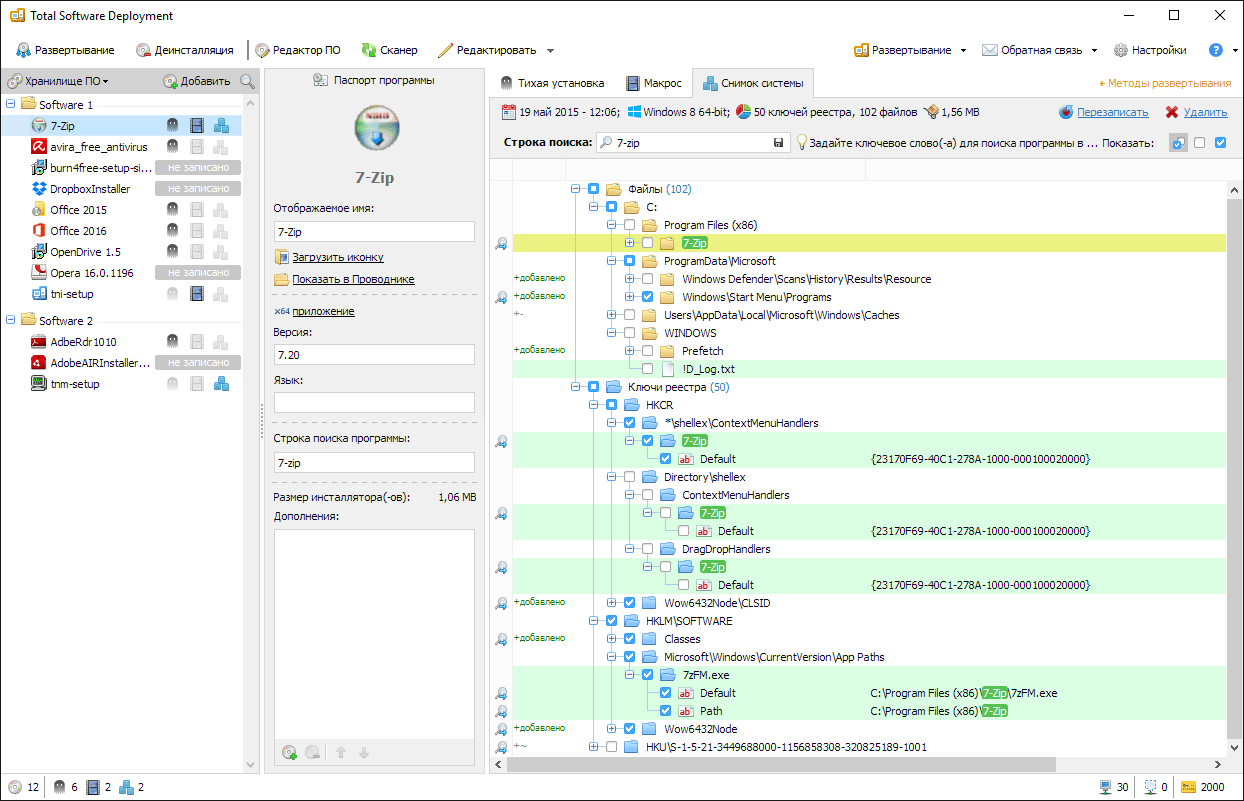
Task: Click the horizontal scrollbar under the snapshot tree
Action: pyautogui.click(x=780, y=765)
